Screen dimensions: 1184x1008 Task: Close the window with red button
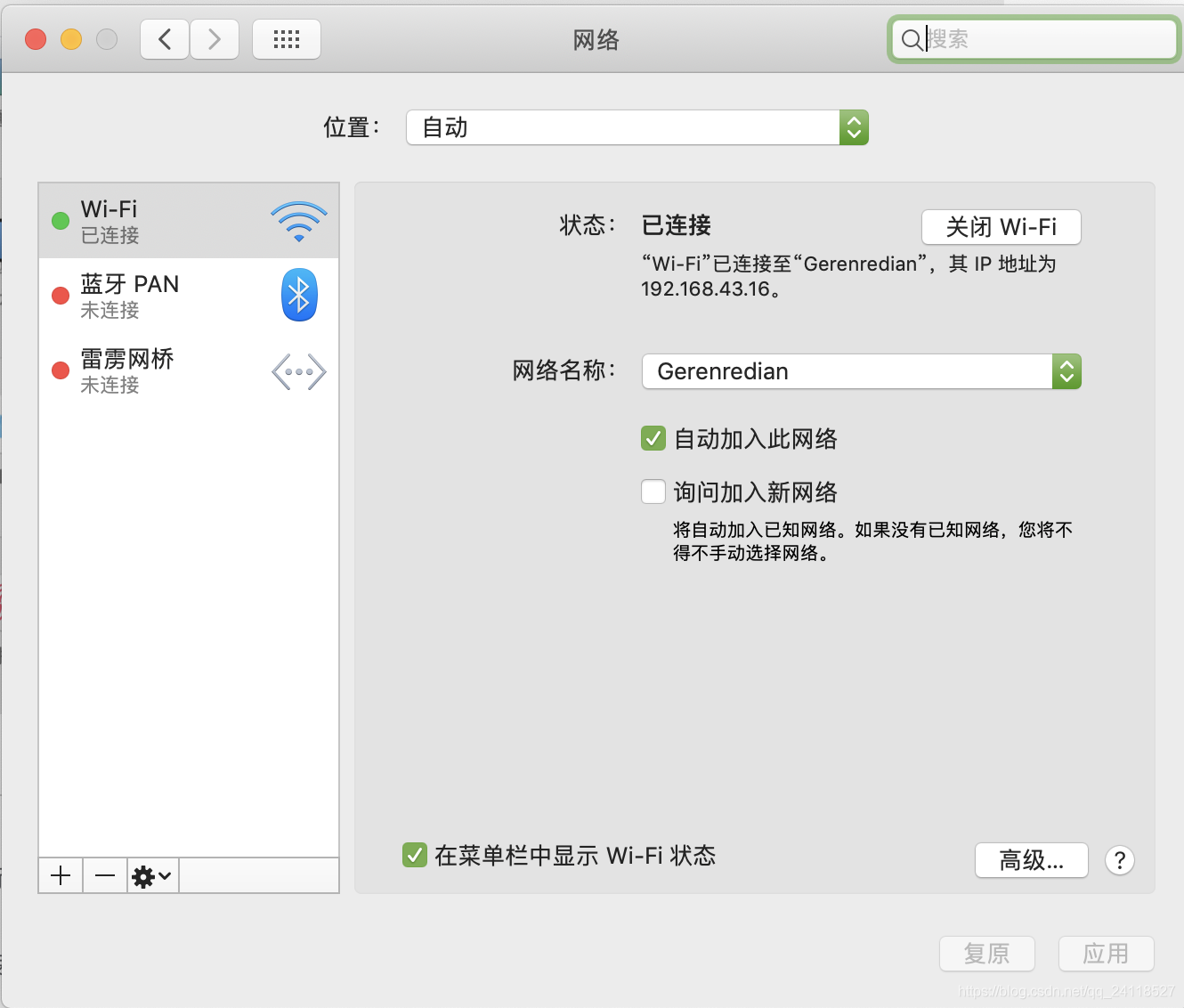[36, 39]
